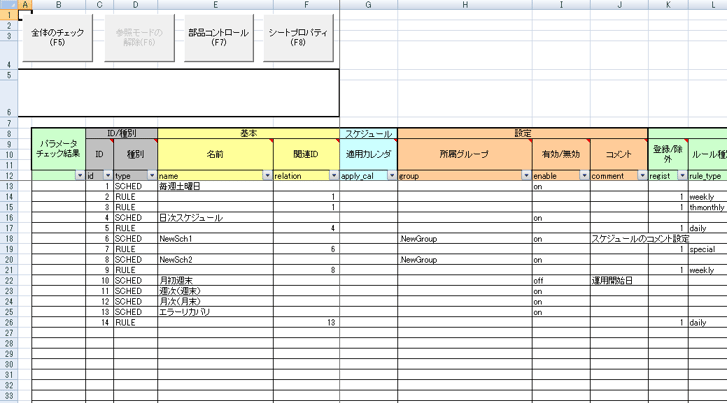Open the comment column filter dropdown
Image resolution: width=727 pixels, height=403 pixels.
[x=642, y=175]
